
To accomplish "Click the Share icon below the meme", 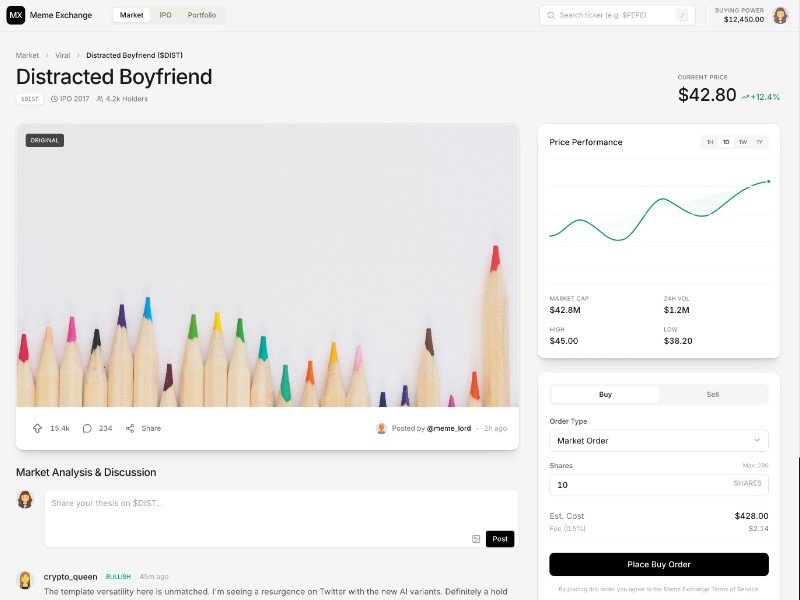I will pos(132,427).
